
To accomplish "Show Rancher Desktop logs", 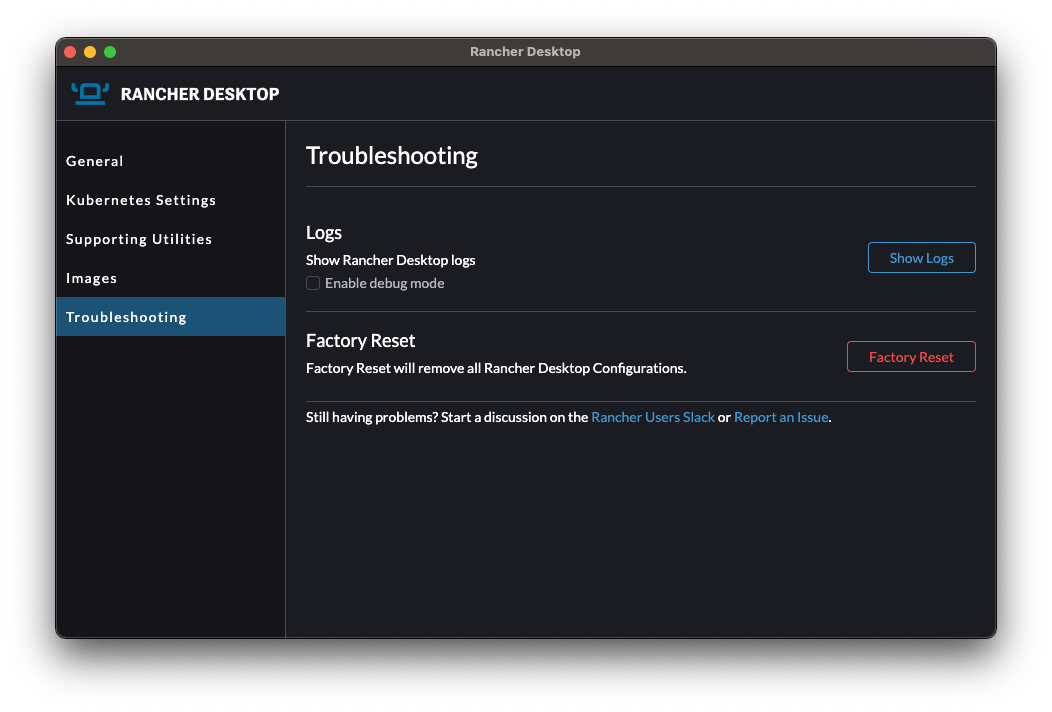I will click(921, 257).
